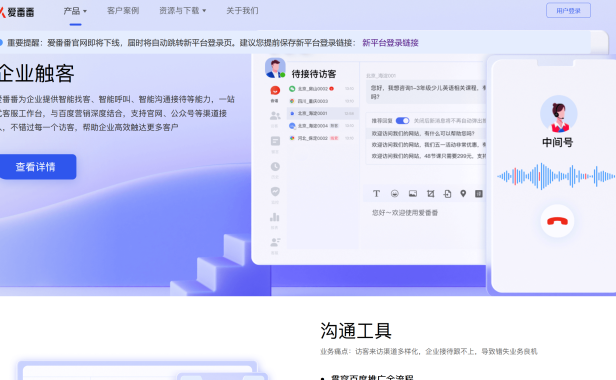Select the red chat conversation sidebar icon
Viewport: 616px width, 380px height.
click(275, 91)
